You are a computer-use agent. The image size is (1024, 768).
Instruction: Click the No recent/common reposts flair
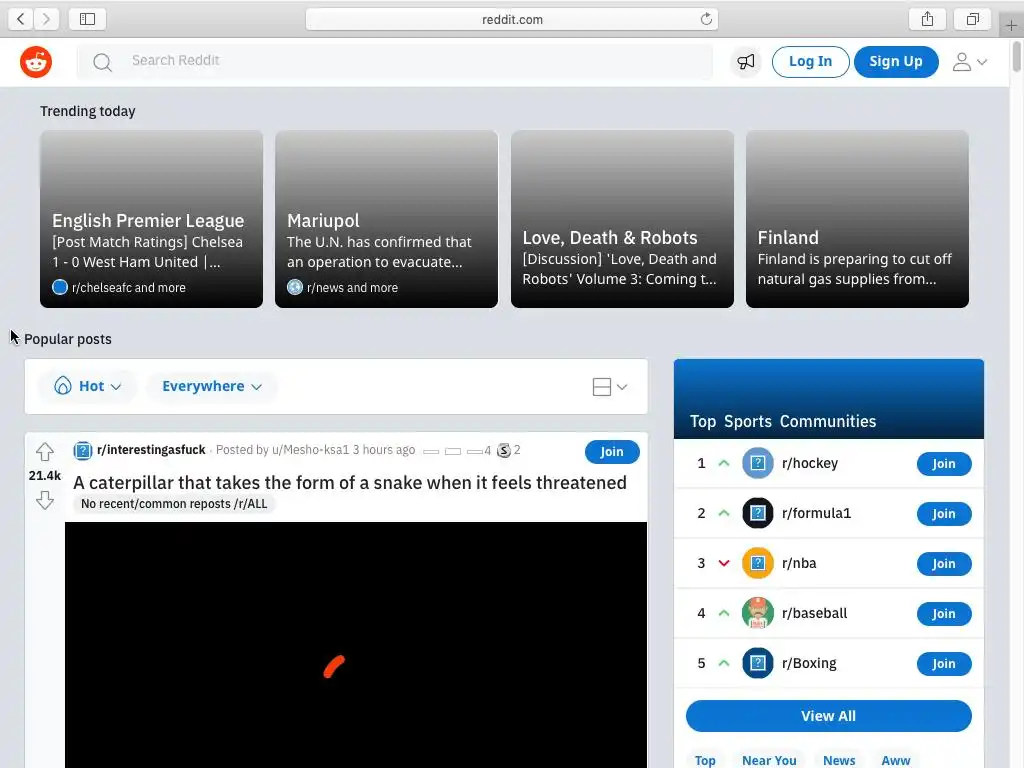click(x=174, y=504)
